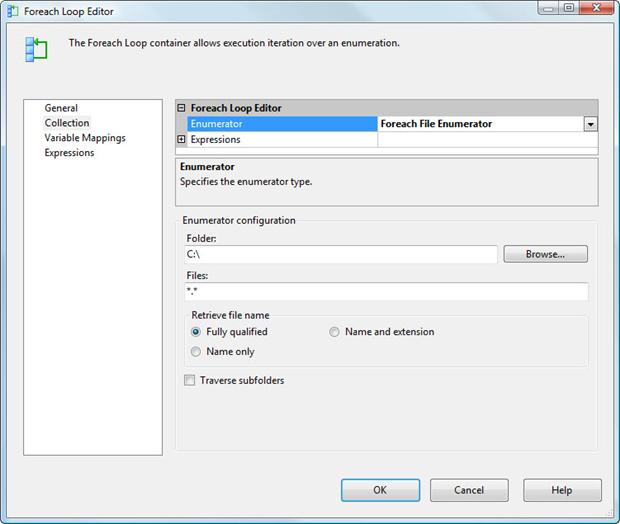
Task: Click the Cancel button
Action: click(x=469, y=490)
